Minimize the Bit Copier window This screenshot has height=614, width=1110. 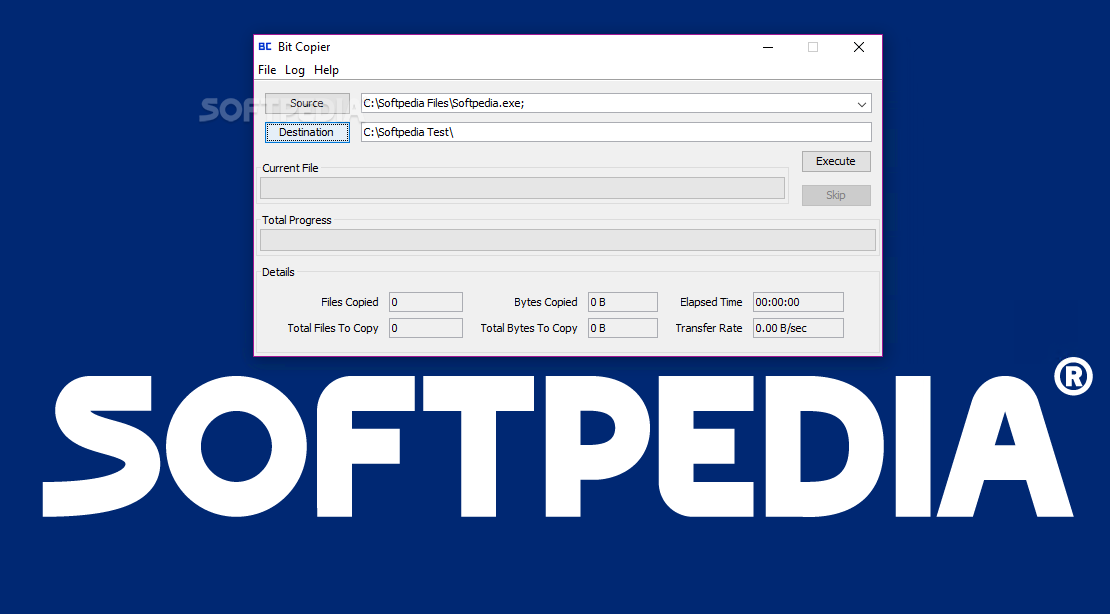click(768, 47)
